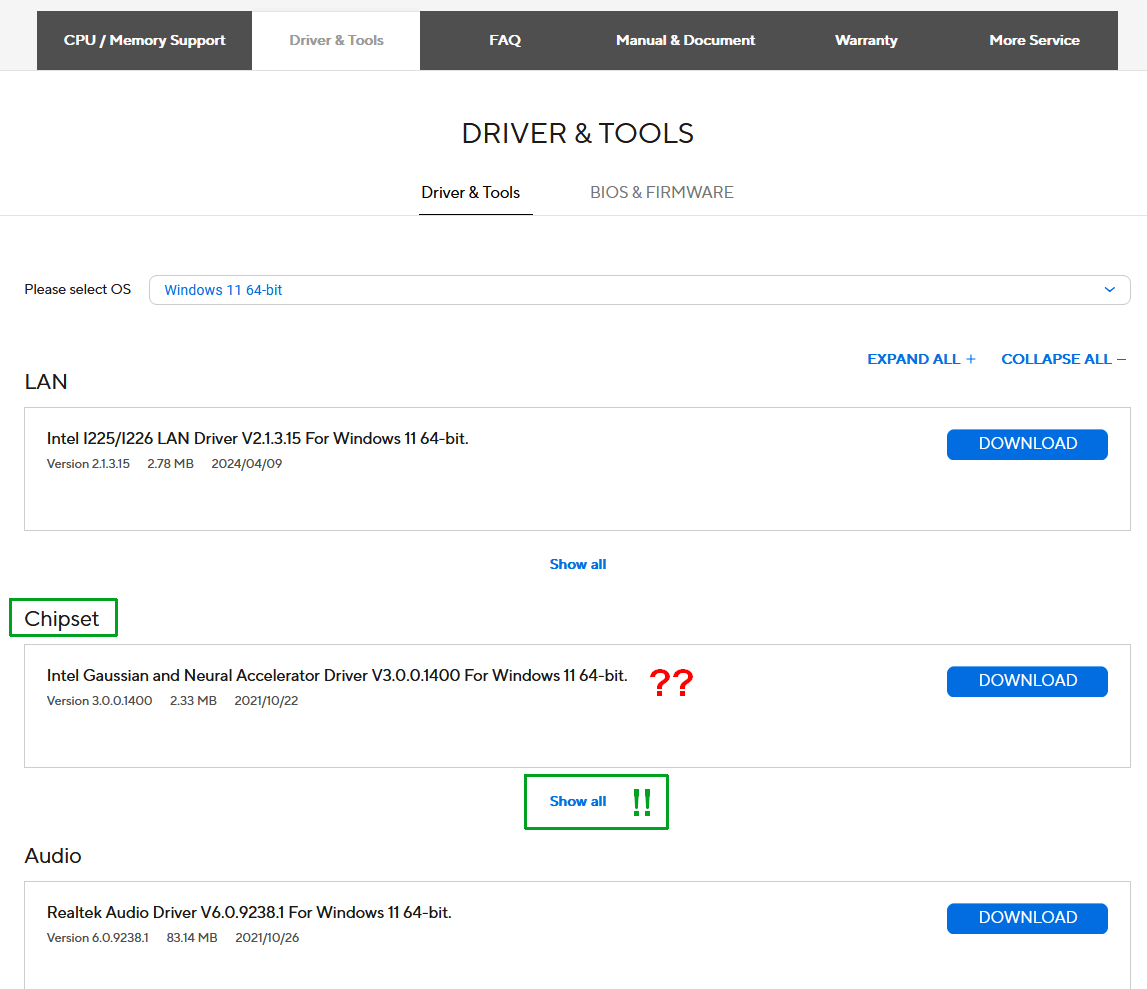
Task: Download the Realtek Audio Driver
Action: pyautogui.click(x=1027, y=918)
